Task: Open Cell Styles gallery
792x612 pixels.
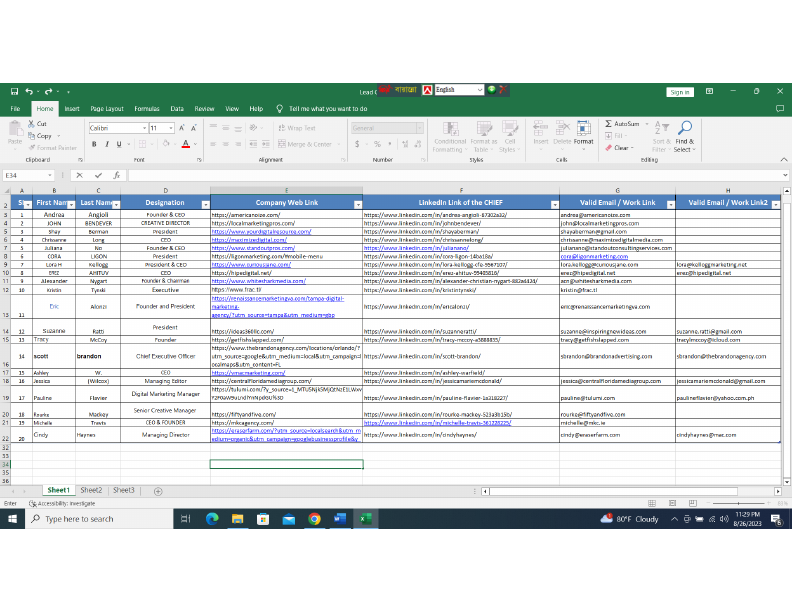Action: tap(509, 136)
